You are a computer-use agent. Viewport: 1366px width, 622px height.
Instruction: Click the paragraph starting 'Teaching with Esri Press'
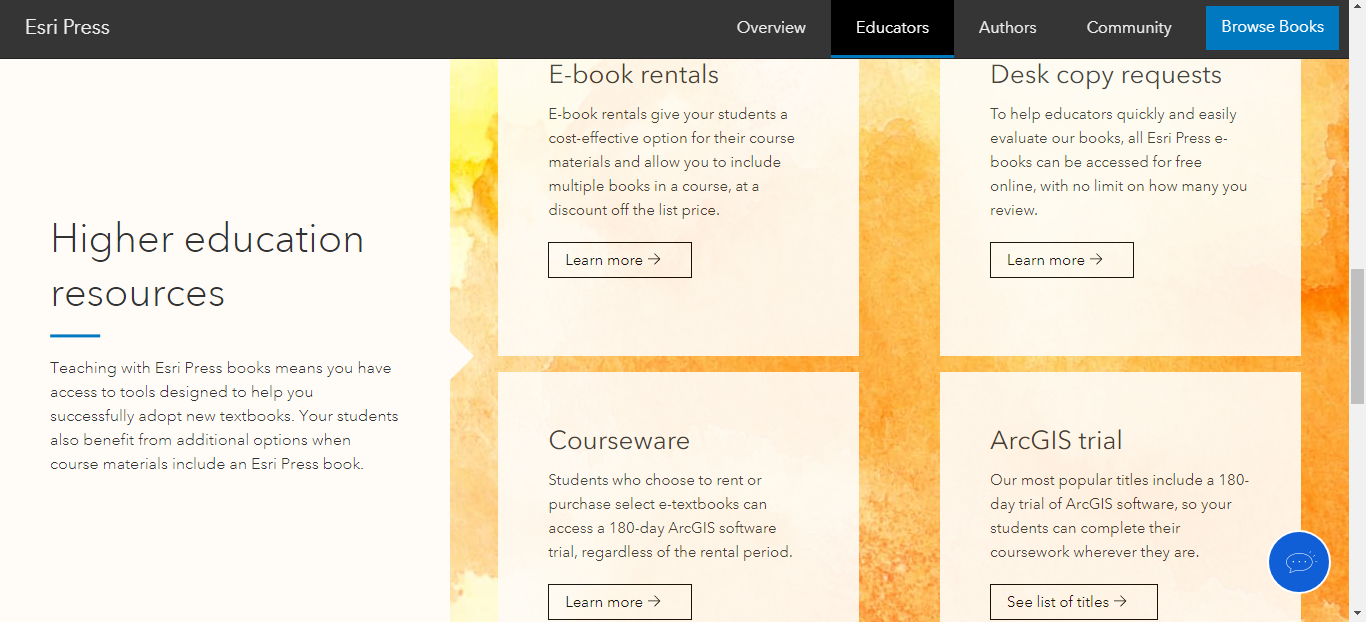coord(225,416)
